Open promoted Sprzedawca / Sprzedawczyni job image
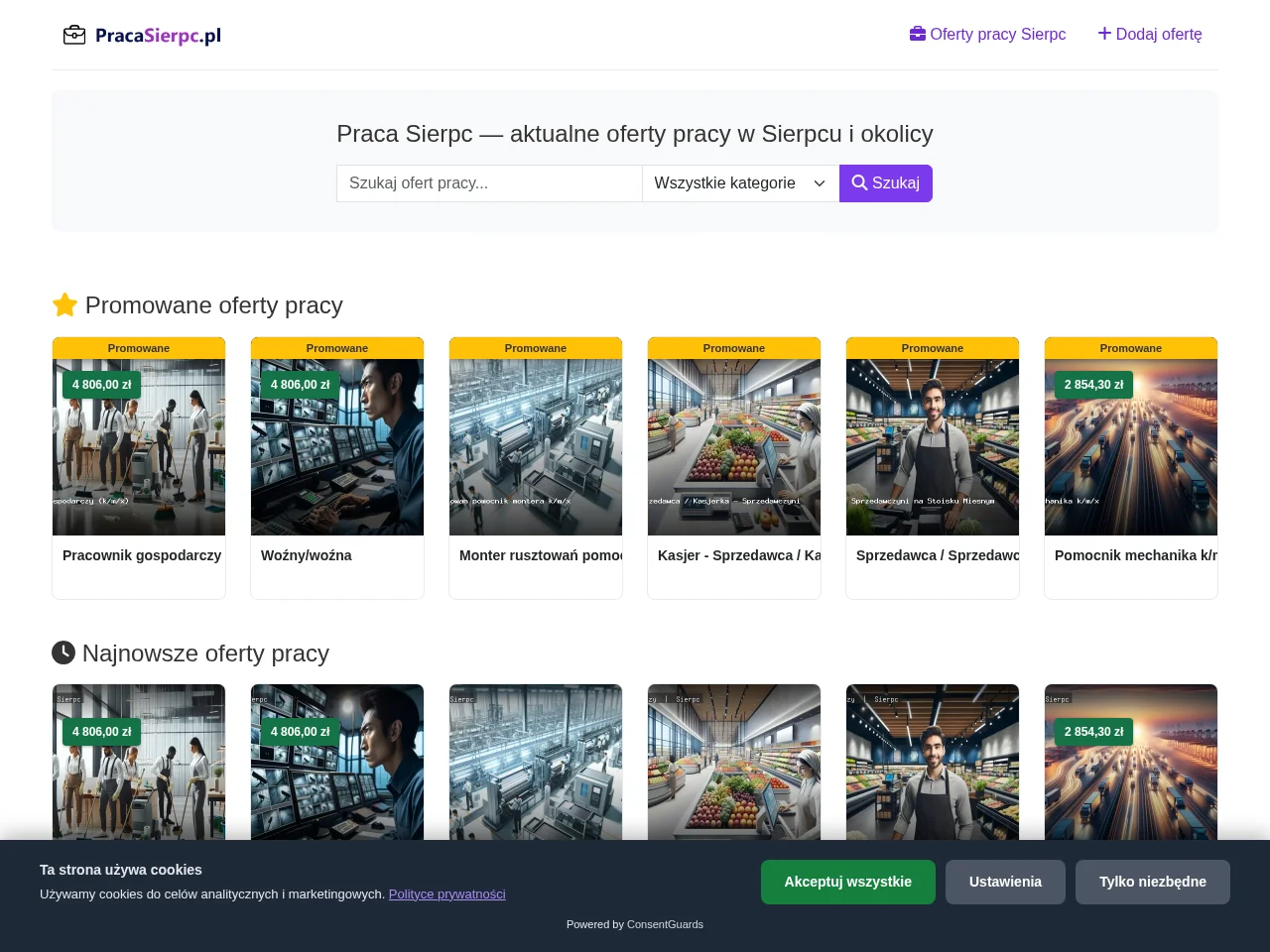Screen dimensions: 1270x952 [x=933, y=447]
